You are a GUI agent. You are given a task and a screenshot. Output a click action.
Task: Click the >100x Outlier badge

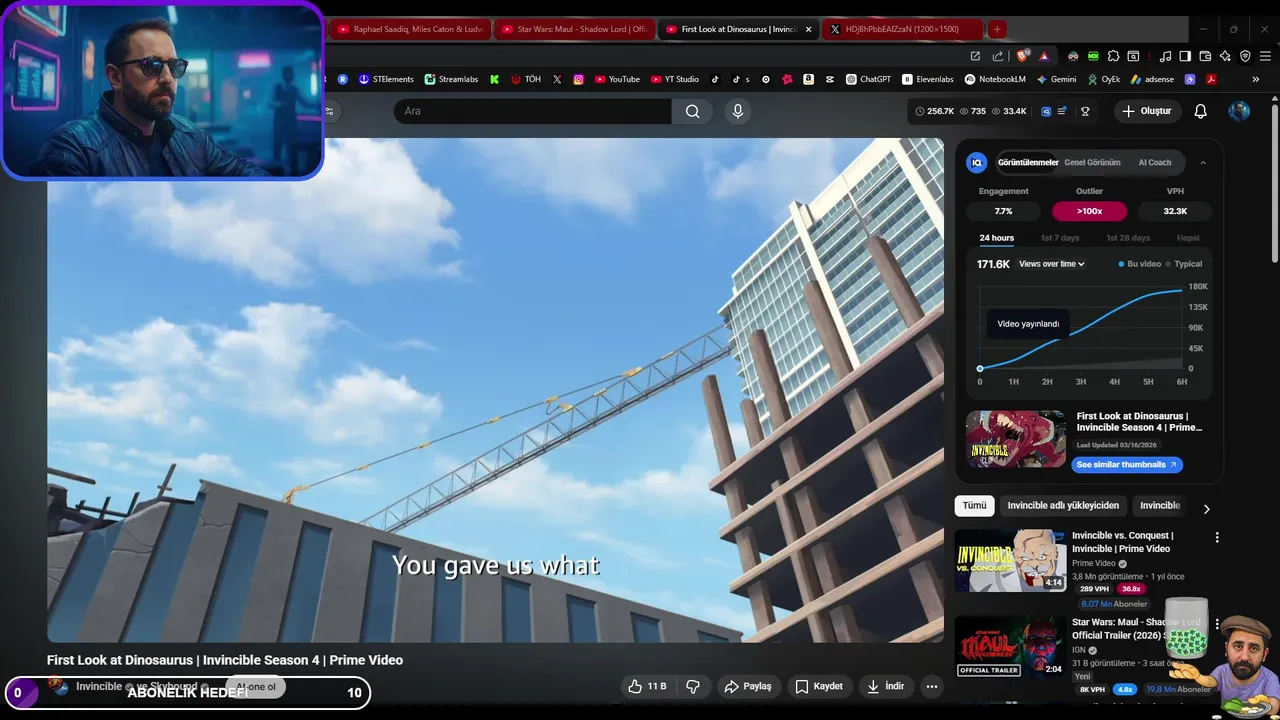coord(1089,211)
